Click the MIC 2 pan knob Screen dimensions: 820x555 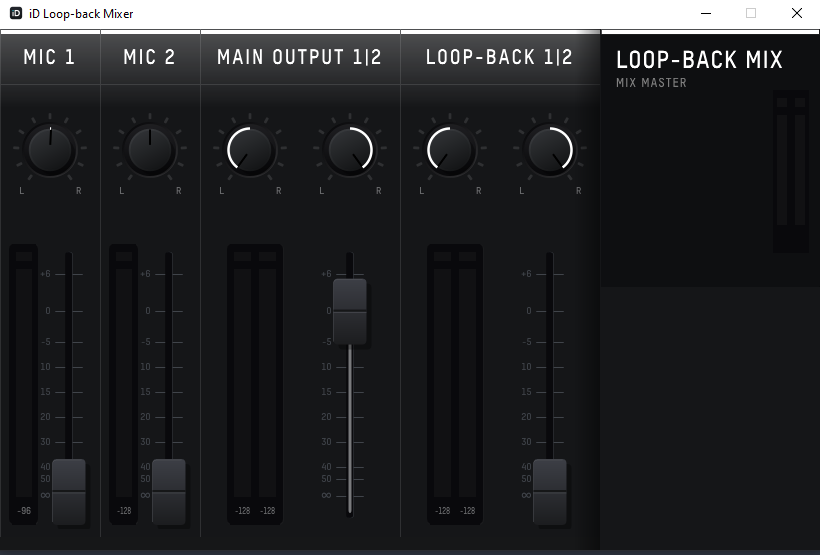150,150
